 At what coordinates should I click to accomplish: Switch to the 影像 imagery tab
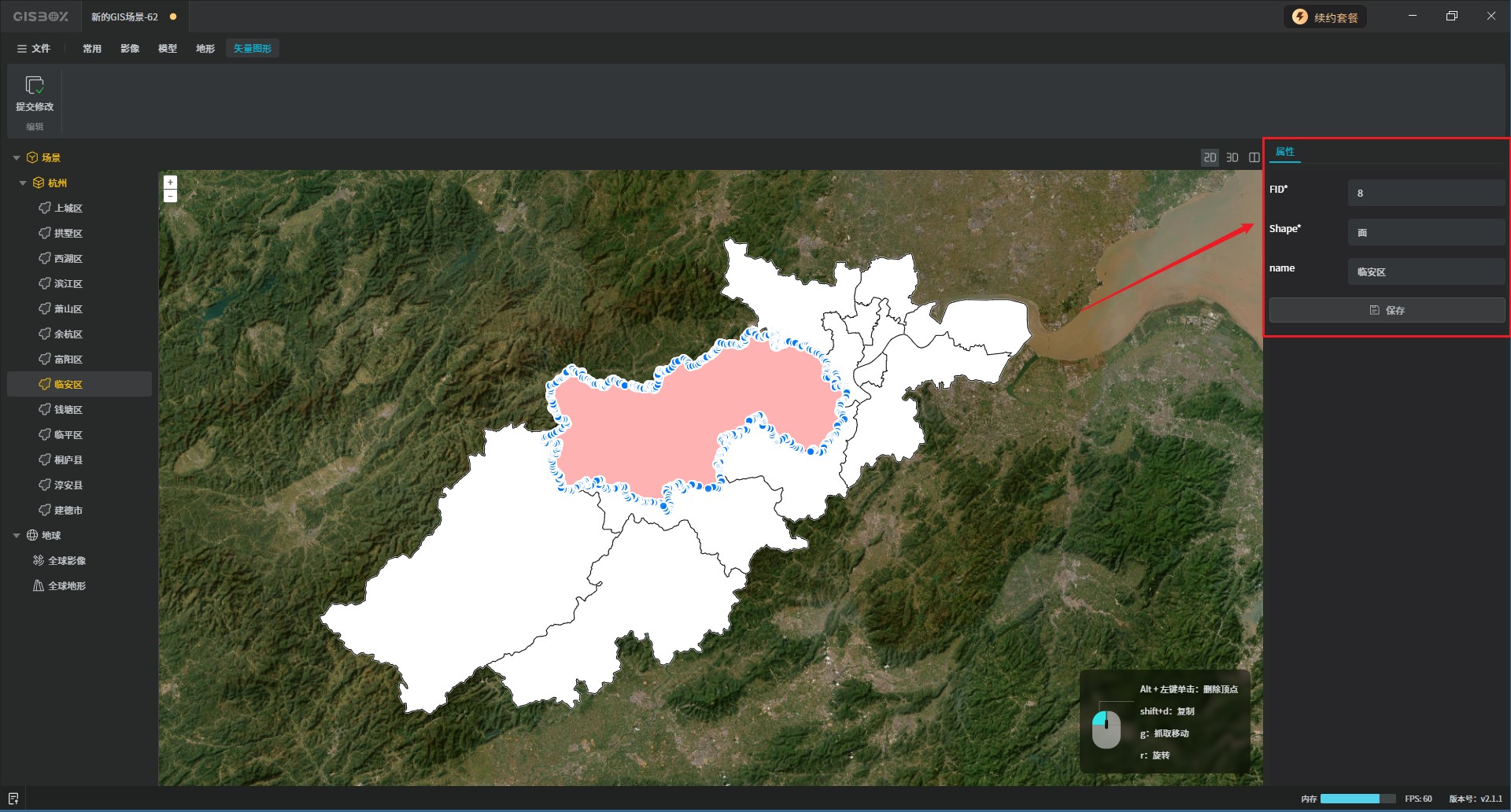pyautogui.click(x=130, y=48)
